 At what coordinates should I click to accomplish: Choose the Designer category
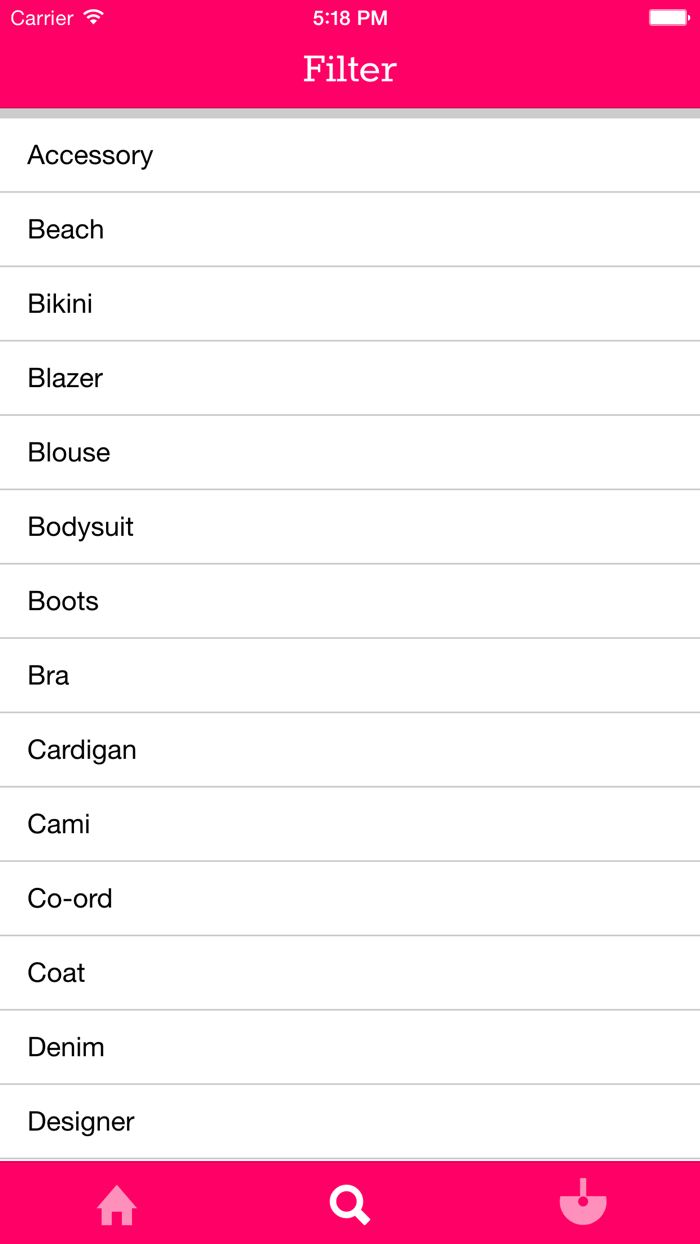350,1121
